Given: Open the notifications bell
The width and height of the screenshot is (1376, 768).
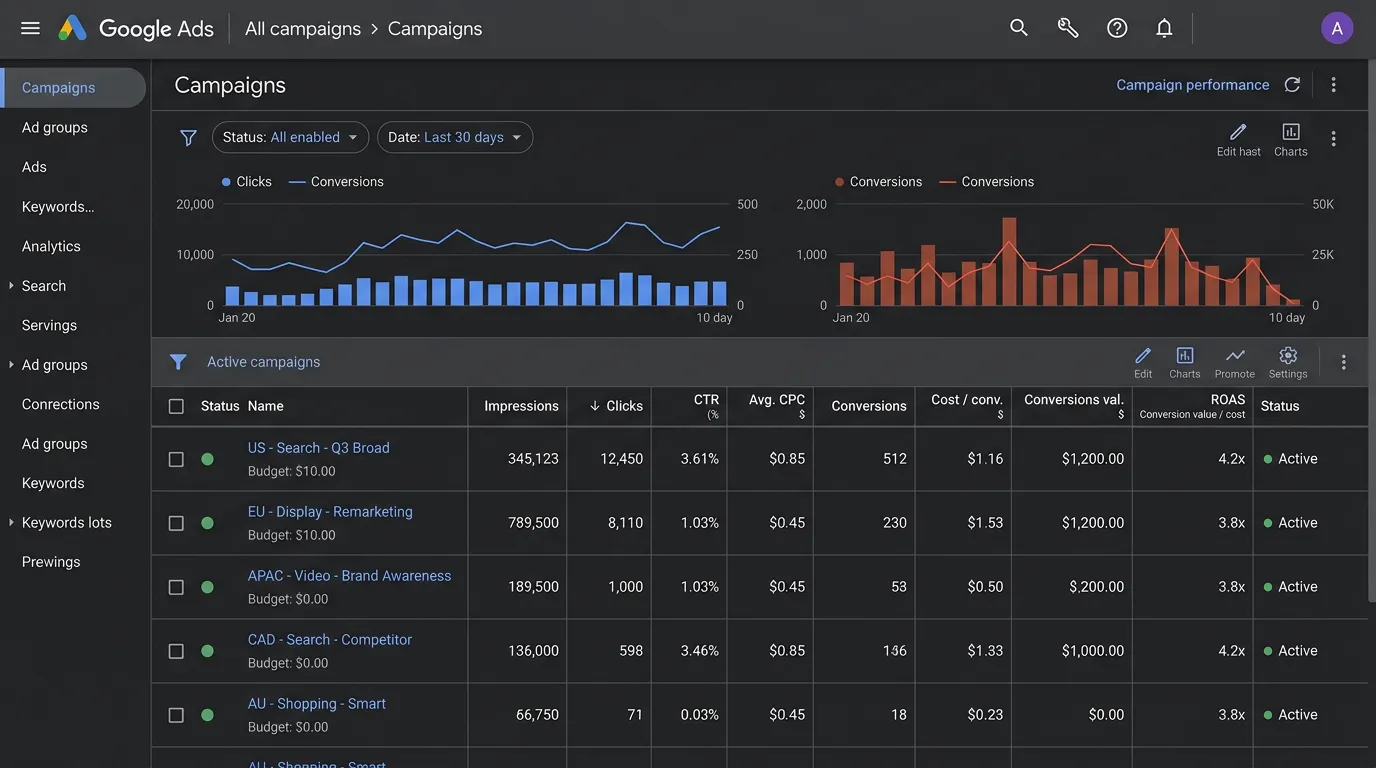Looking at the screenshot, I should [1164, 28].
